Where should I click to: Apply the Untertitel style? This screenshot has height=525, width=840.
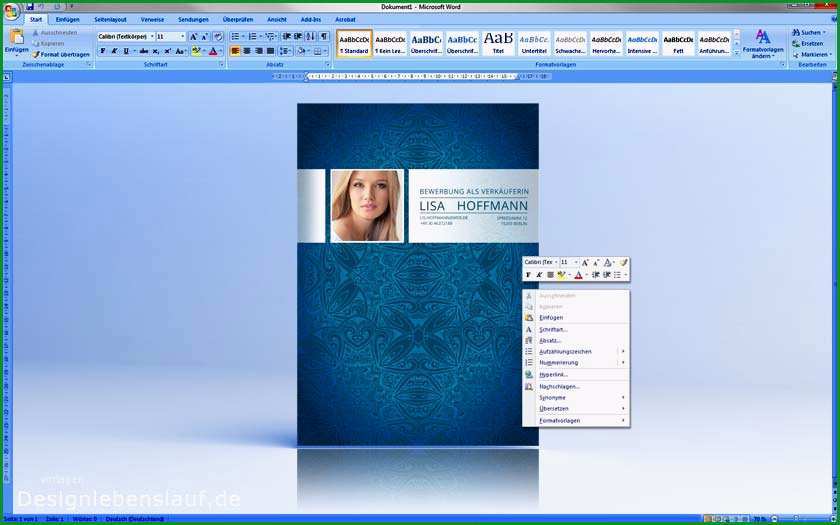[534, 43]
